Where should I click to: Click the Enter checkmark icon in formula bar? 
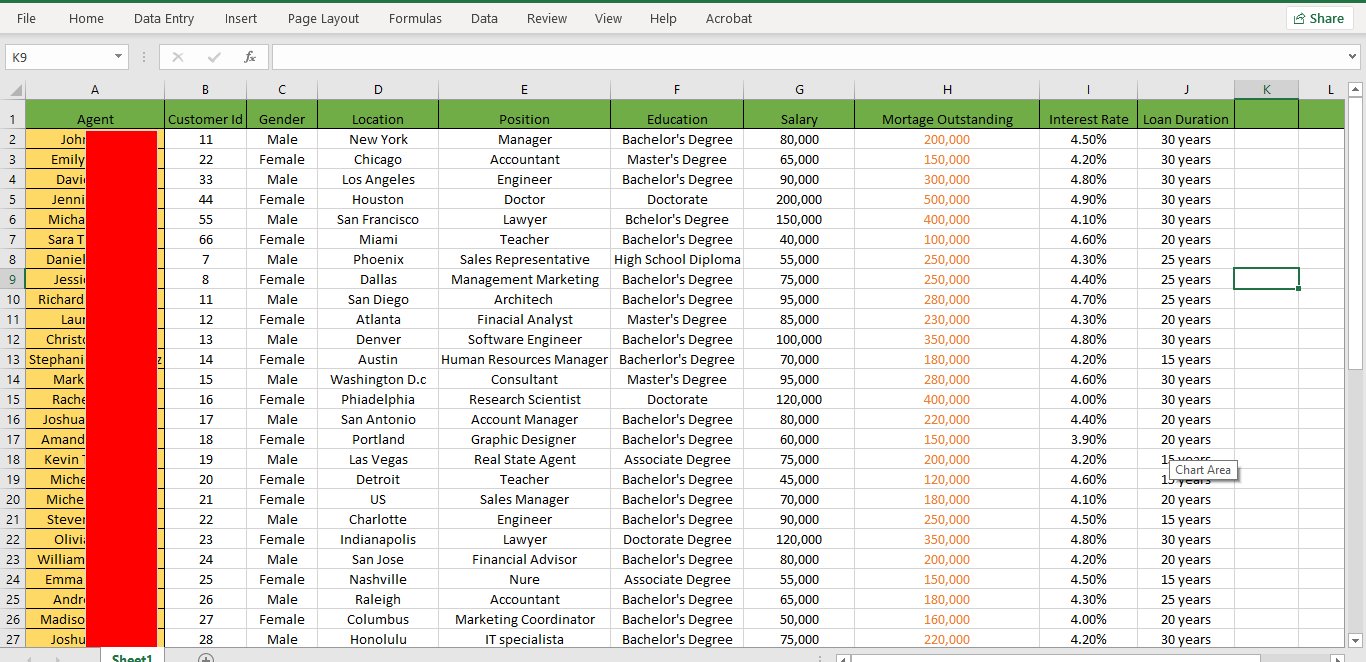click(x=214, y=57)
